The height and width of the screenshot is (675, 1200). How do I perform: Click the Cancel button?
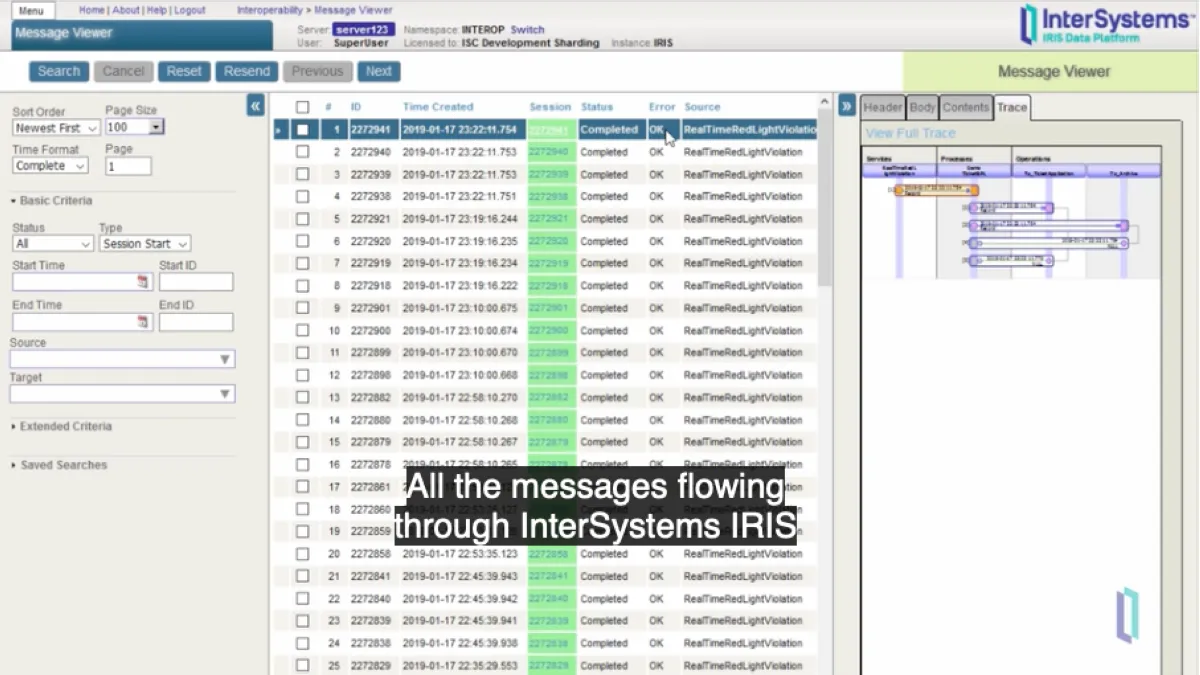click(123, 71)
